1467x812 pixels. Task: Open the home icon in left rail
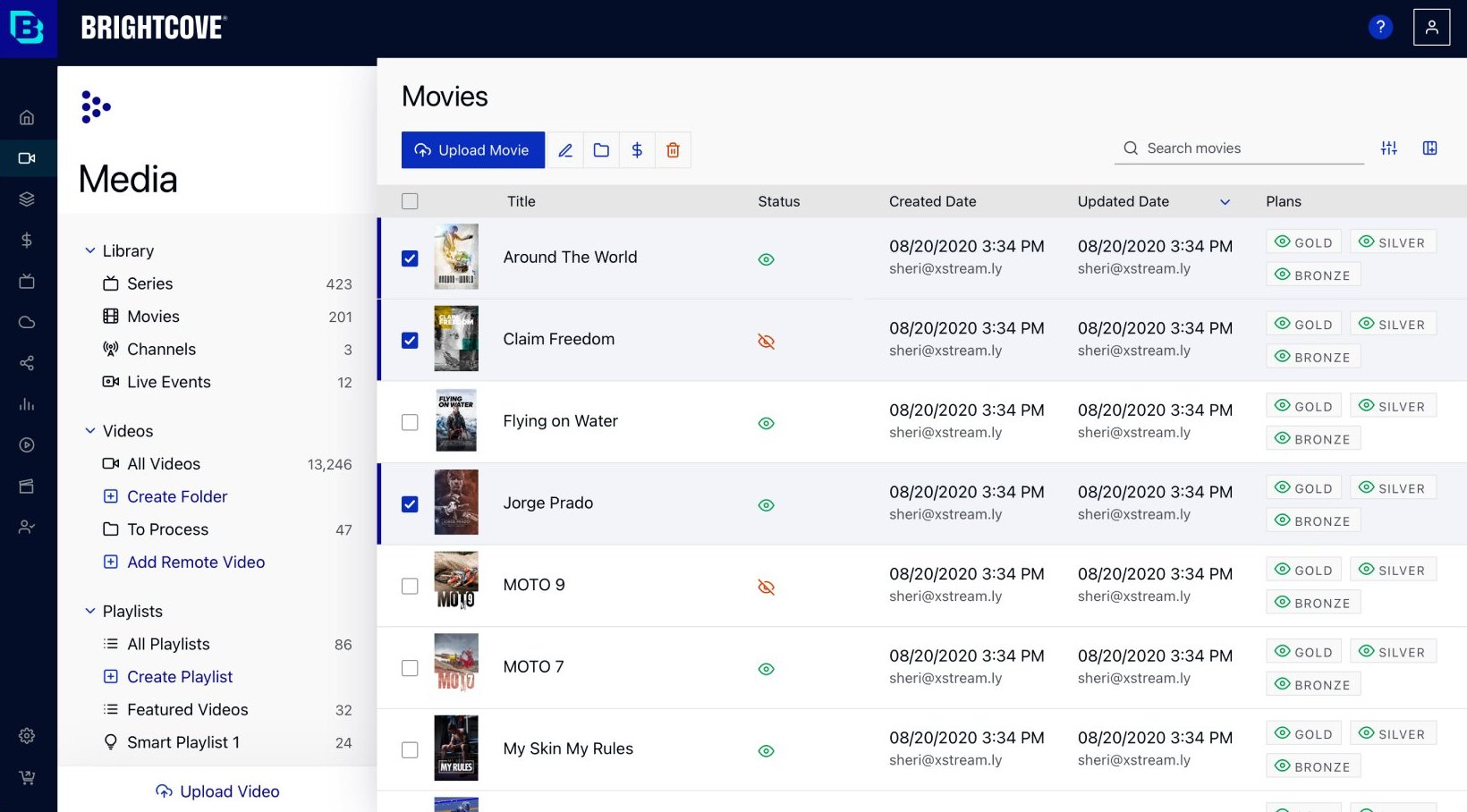pyautogui.click(x=27, y=117)
